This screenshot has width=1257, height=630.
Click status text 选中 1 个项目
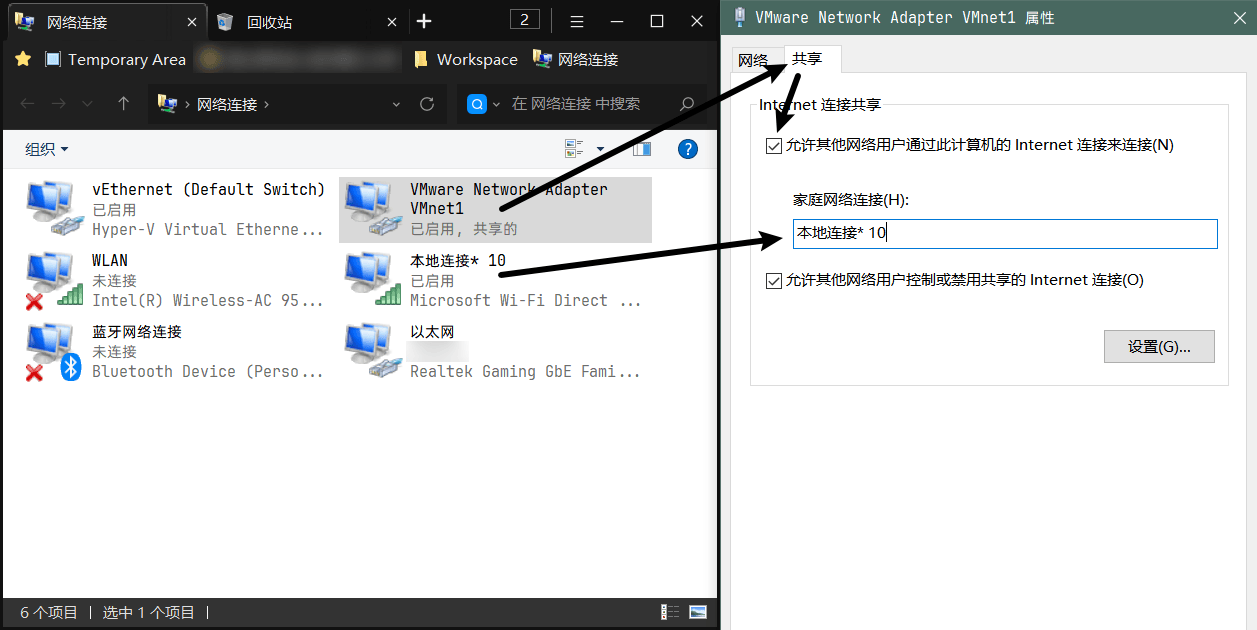pos(149,612)
